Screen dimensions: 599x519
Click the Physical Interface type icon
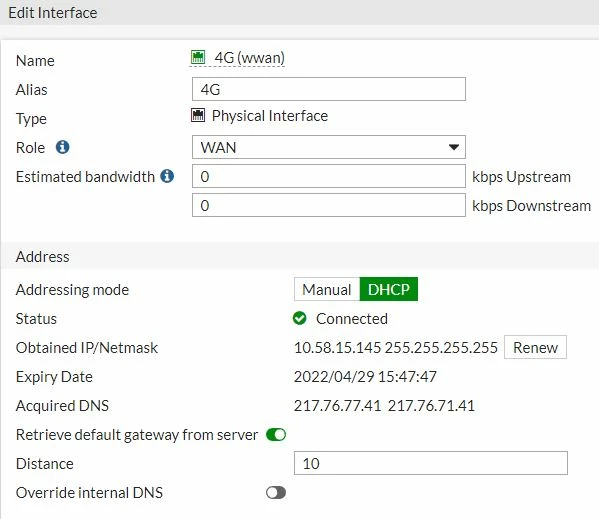[x=198, y=115]
